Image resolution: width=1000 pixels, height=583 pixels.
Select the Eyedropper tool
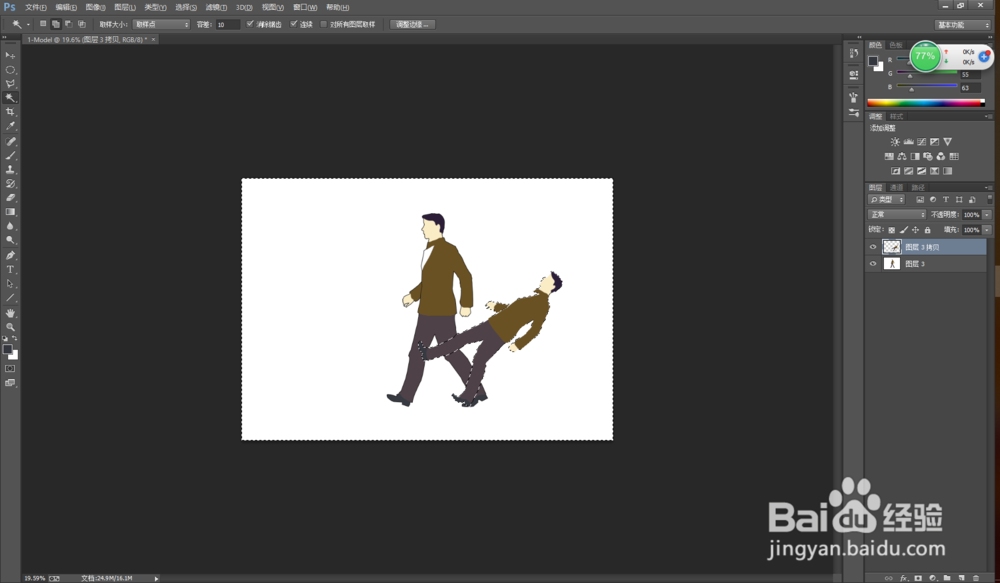pos(10,126)
